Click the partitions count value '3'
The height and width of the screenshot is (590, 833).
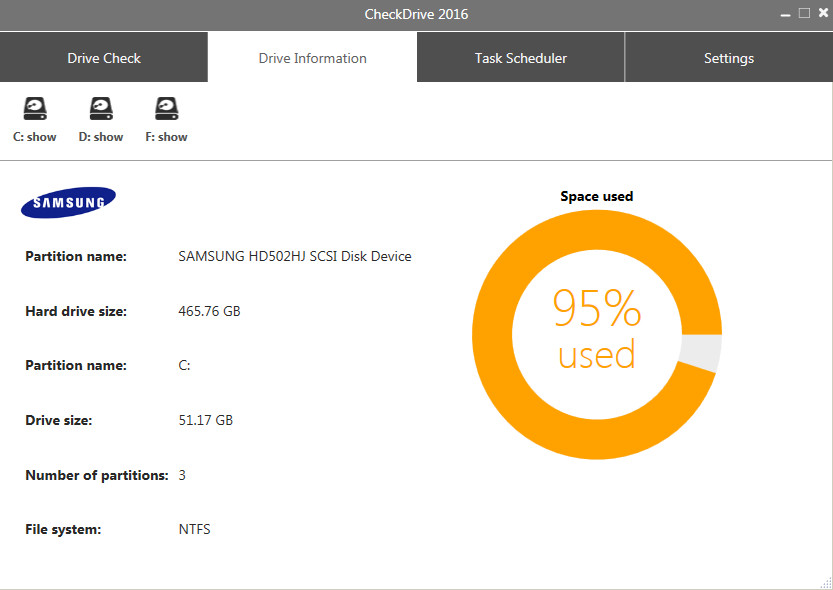click(x=182, y=475)
